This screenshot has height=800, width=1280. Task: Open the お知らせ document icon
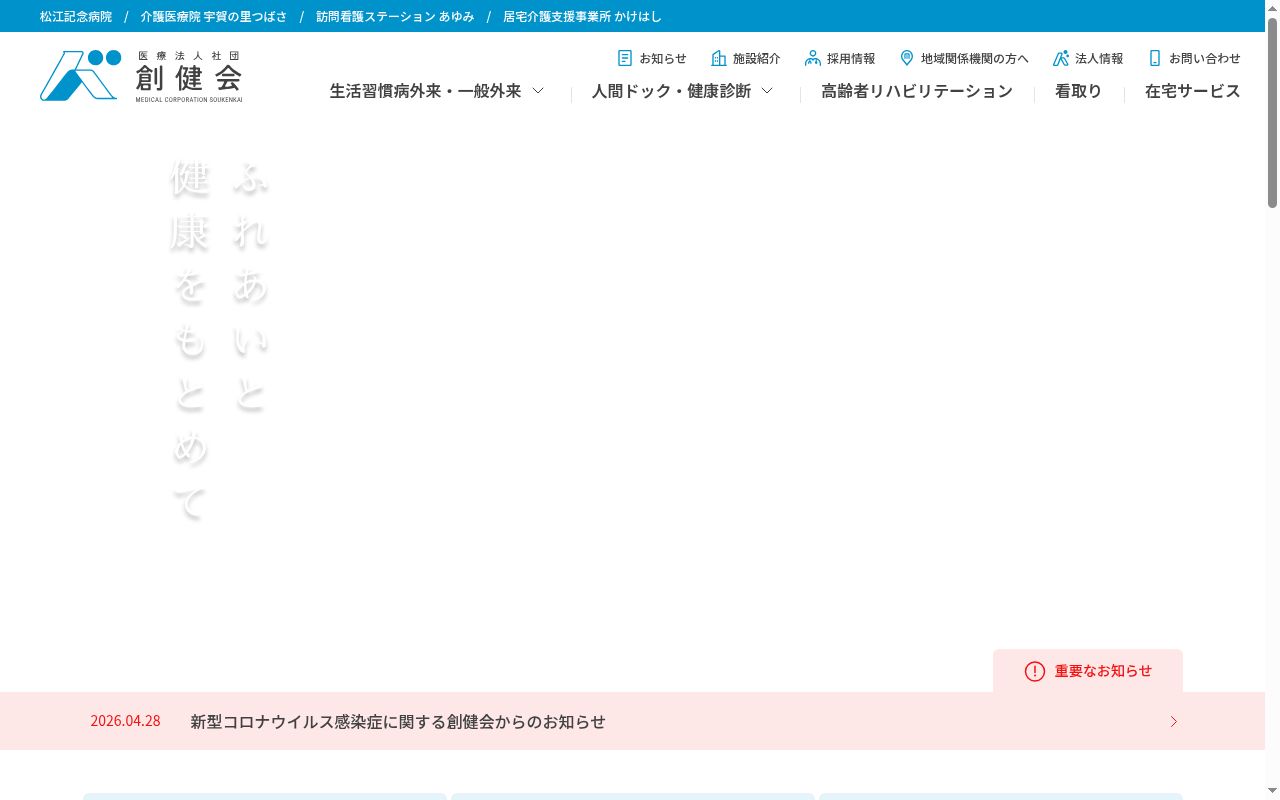point(625,58)
